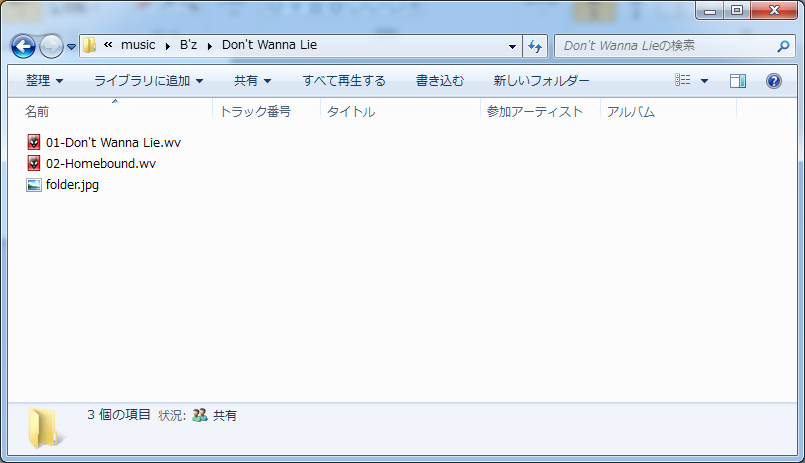Click すべて再生する
The width and height of the screenshot is (805, 463).
point(344,81)
